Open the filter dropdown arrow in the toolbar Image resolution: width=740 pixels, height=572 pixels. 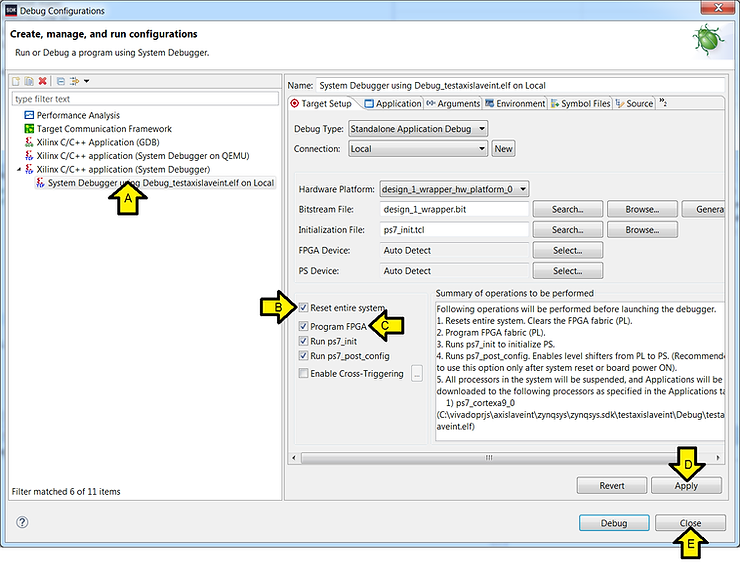86,81
